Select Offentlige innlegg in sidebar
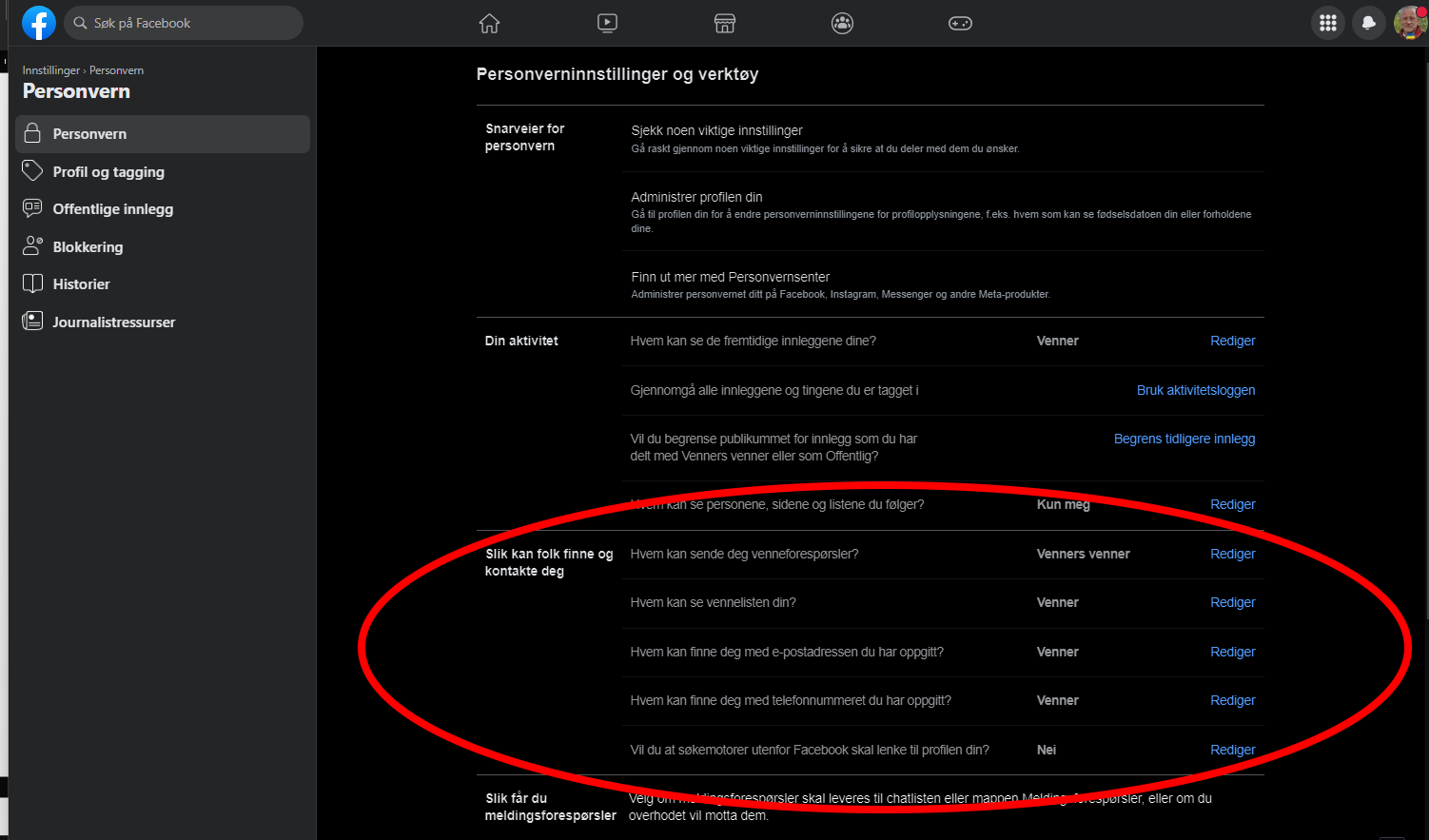 point(112,209)
